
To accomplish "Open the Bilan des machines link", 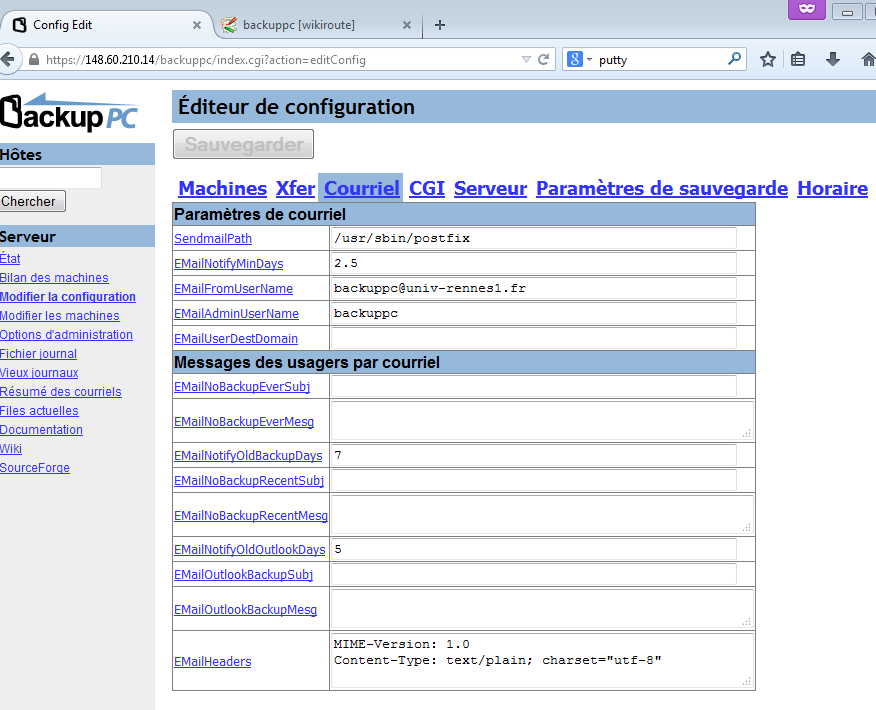I will point(54,278).
